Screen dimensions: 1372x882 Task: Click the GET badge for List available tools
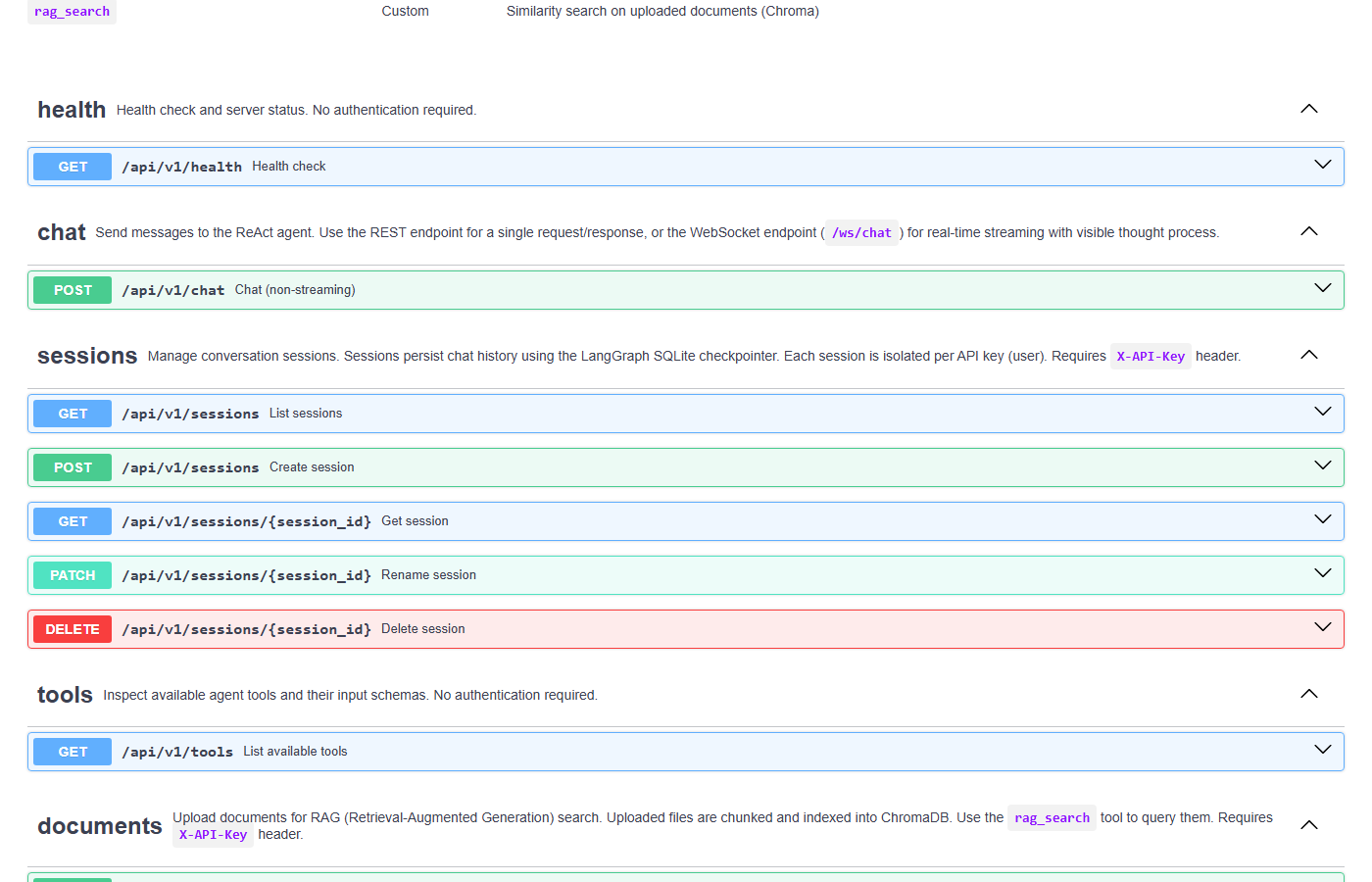pyautogui.click(x=73, y=752)
